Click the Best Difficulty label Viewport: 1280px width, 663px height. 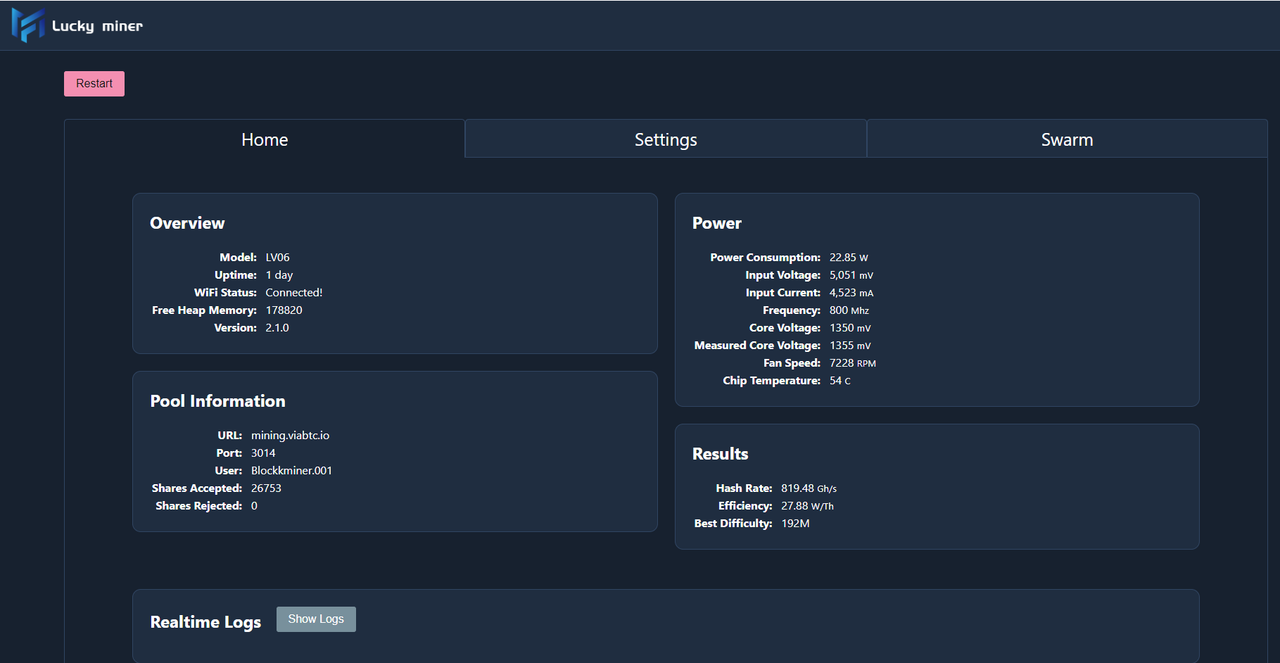pos(733,524)
